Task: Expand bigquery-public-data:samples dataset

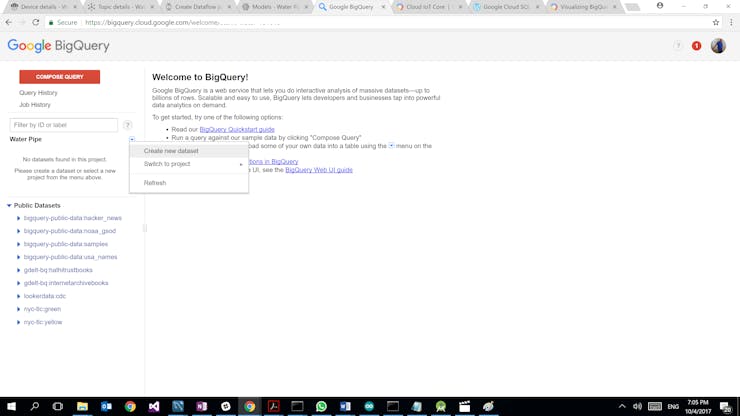Action: coord(18,244)
